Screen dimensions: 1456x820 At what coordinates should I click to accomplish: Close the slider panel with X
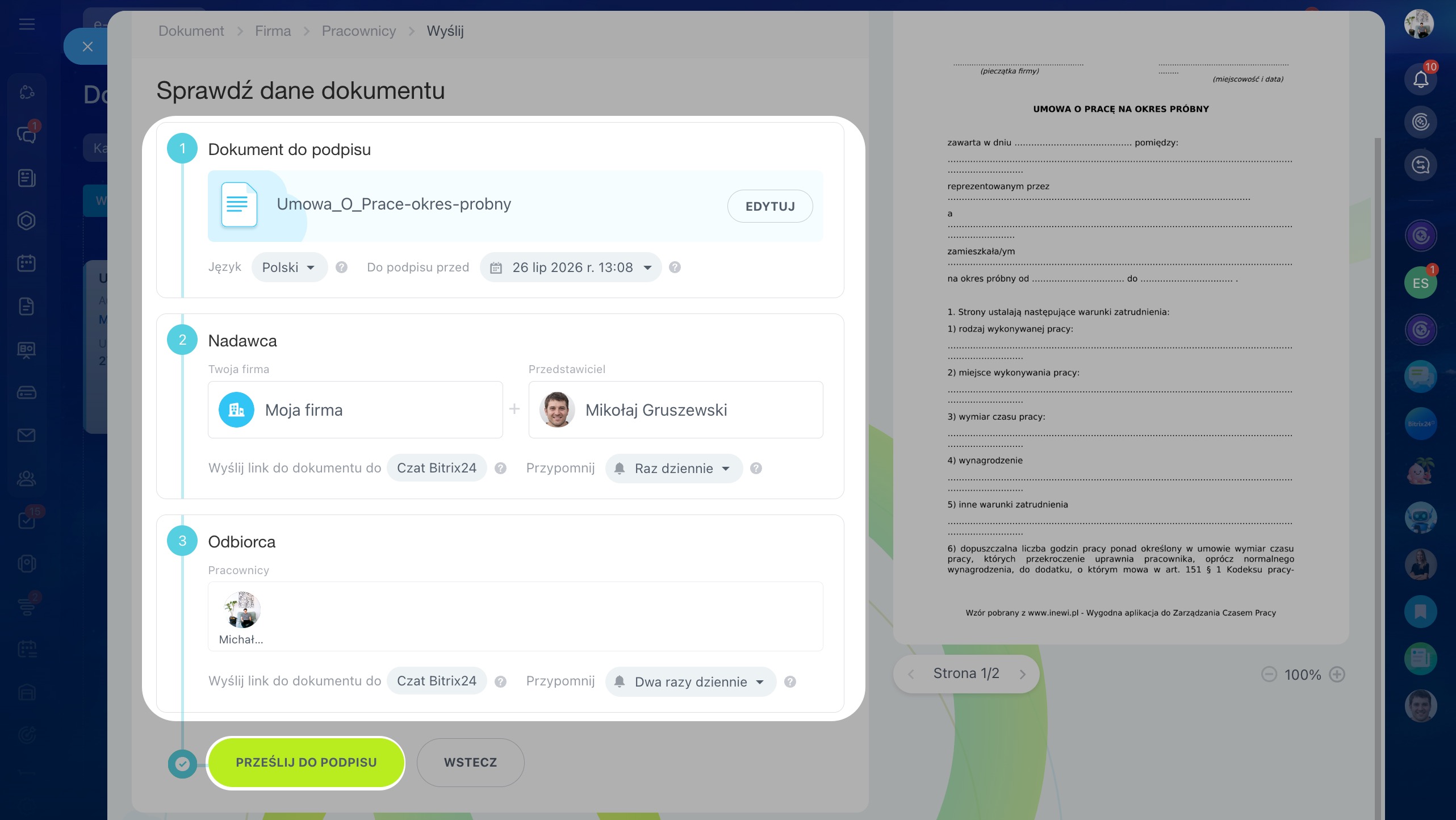pyautogui.click(x=87, y=47)
